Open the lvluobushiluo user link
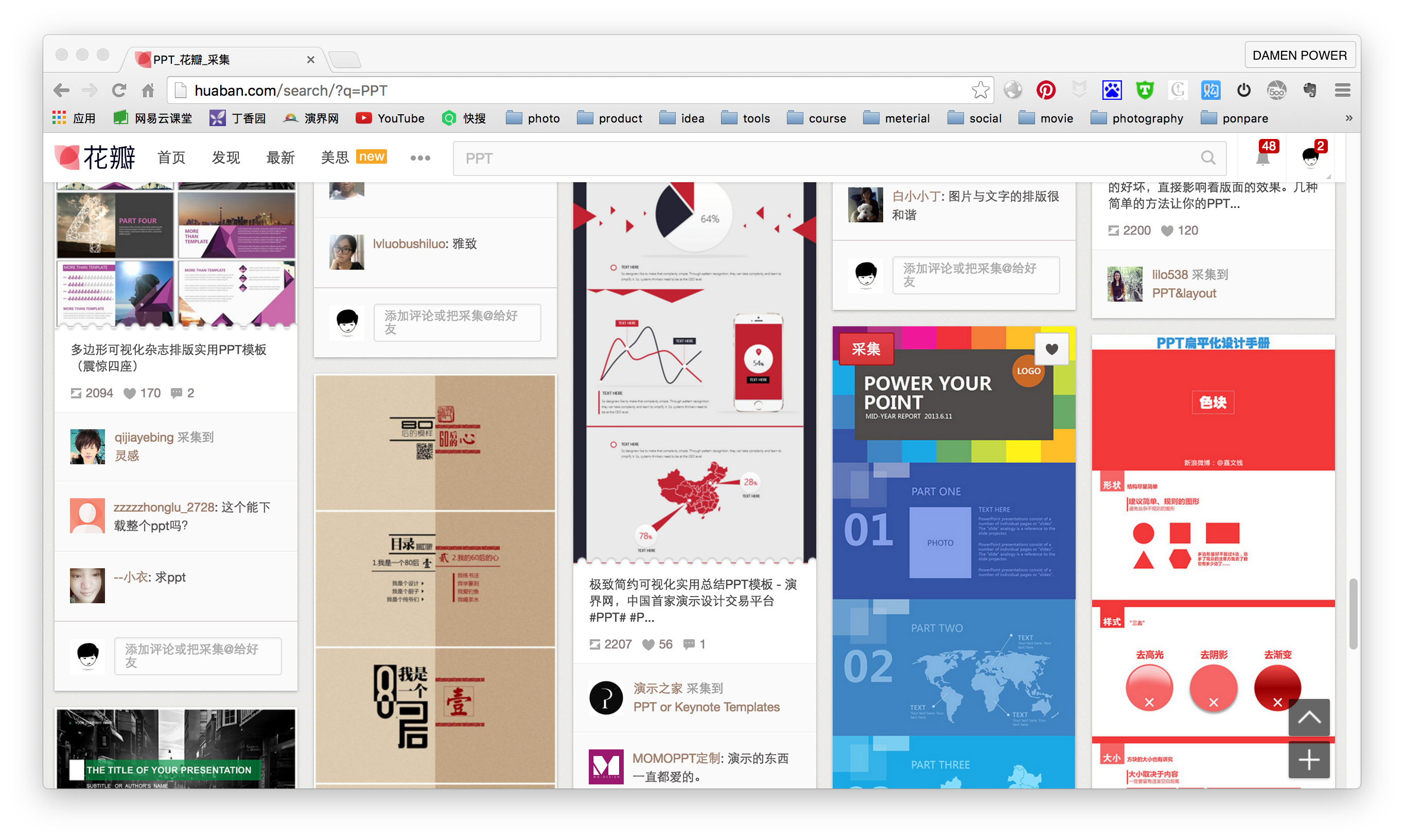This screenshot has height=840, width=1404. click(x=410, y=244)
